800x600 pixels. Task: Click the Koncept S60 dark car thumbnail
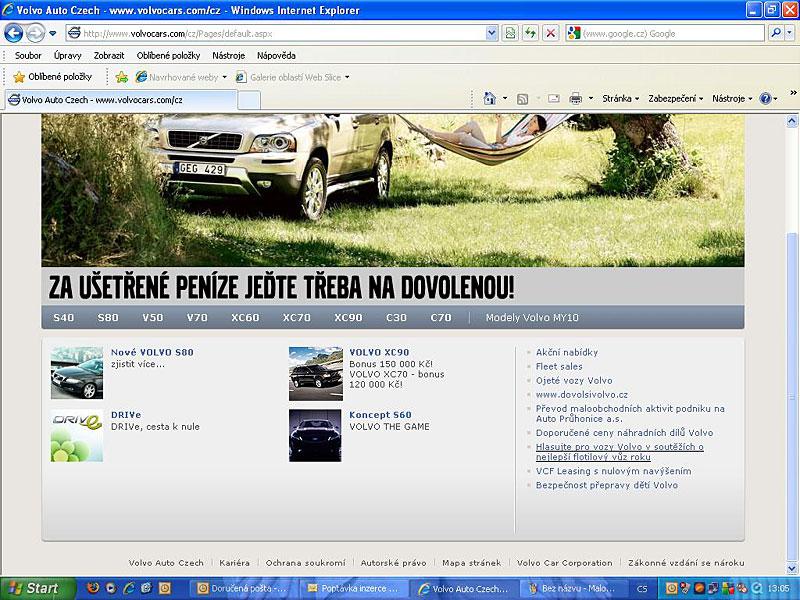315,436
